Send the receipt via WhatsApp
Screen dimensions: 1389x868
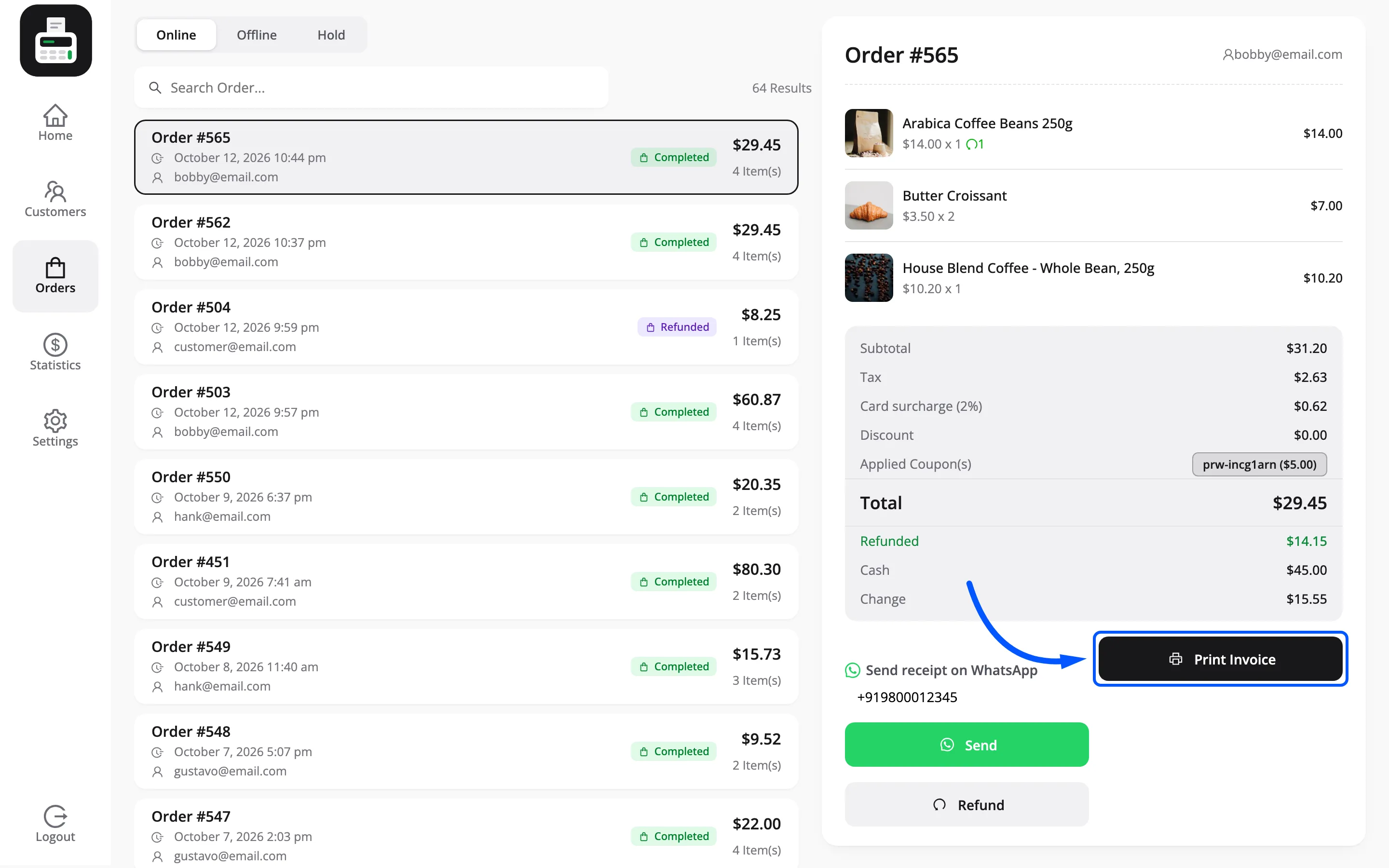point(967,745)
